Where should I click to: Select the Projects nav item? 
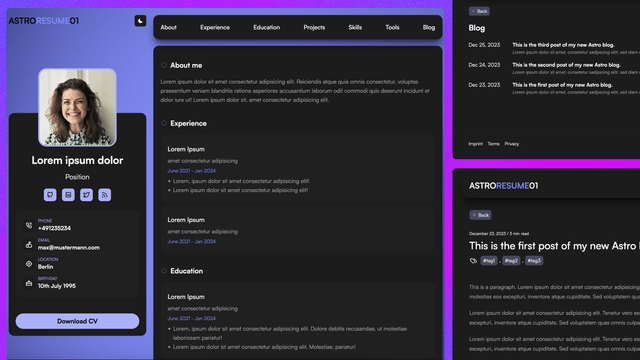tap(314, 27)
